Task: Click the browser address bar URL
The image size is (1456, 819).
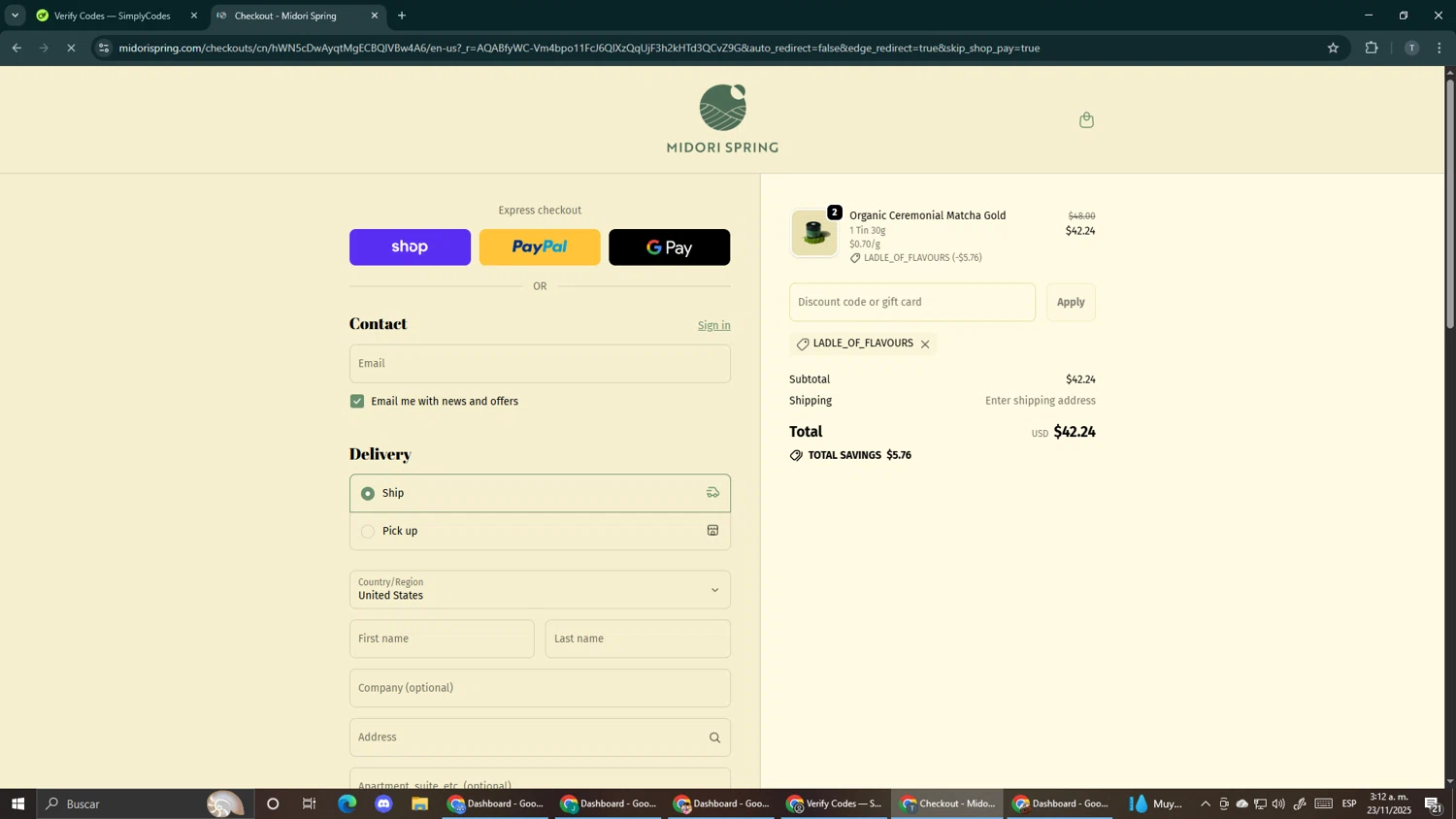Action: tap(579, 48)
